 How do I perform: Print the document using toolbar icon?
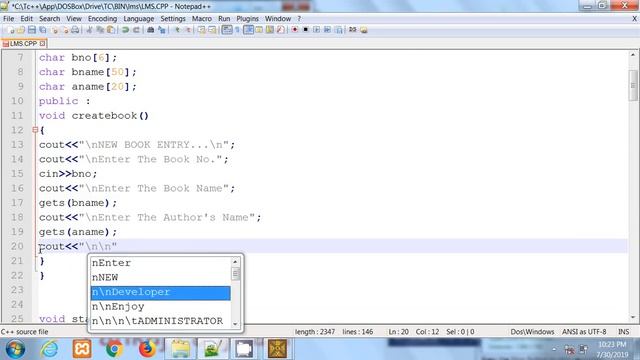point(76,30)
